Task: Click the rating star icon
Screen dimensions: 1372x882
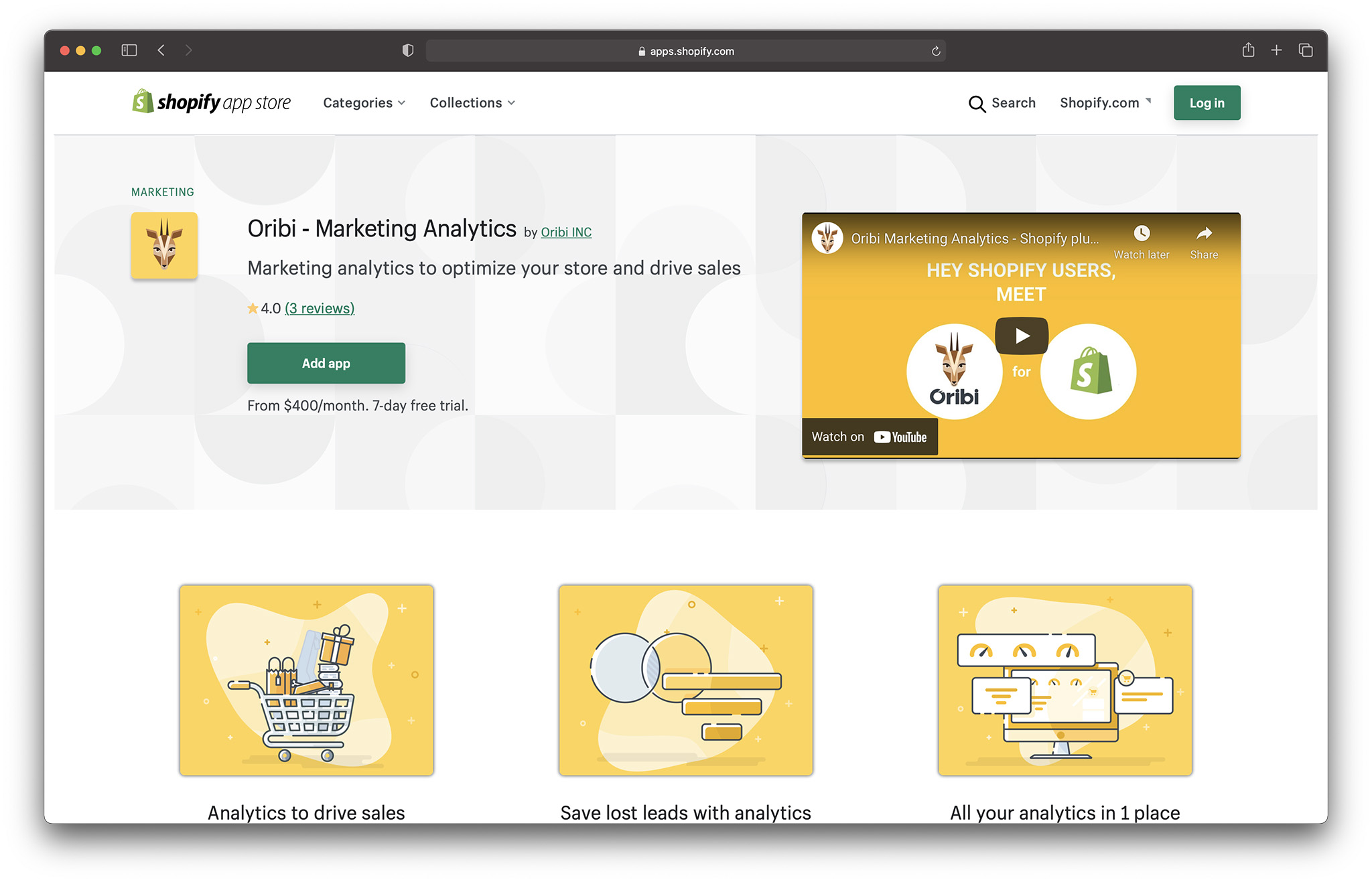Action: coord(253,308)
